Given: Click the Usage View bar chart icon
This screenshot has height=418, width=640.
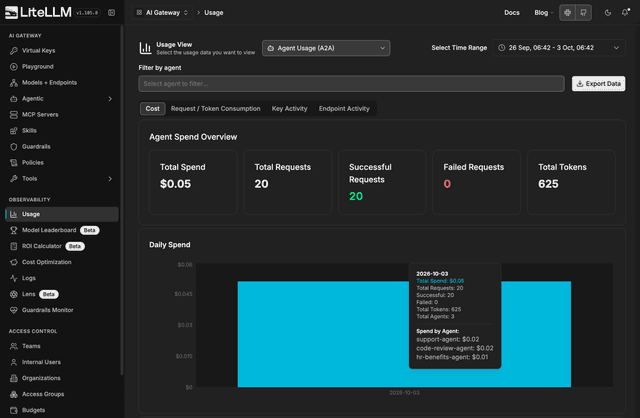Looking at the screenshot, I should [x=145, y=48].
